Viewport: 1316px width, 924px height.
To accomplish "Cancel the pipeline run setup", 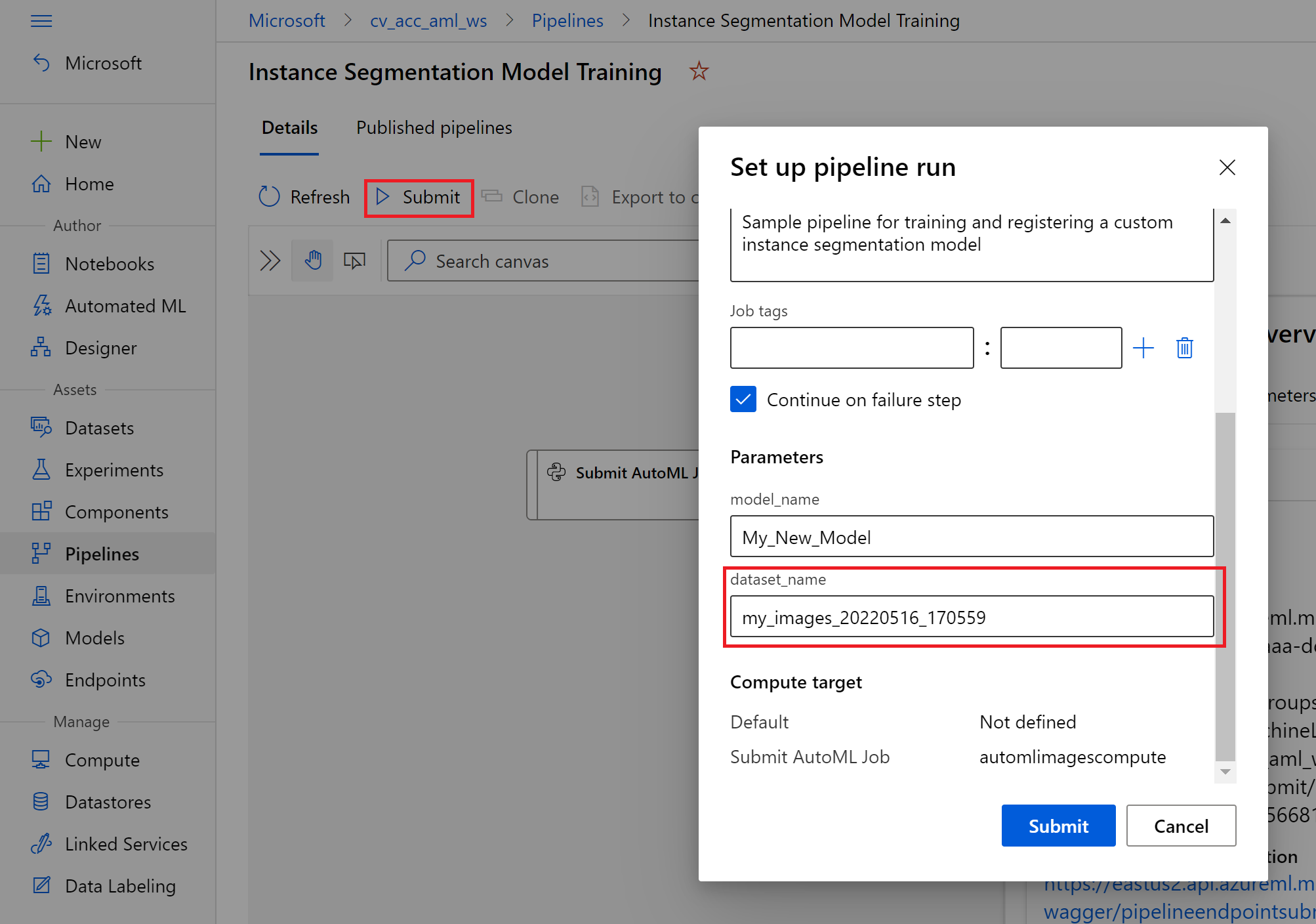I will (x=1182, y=825).
